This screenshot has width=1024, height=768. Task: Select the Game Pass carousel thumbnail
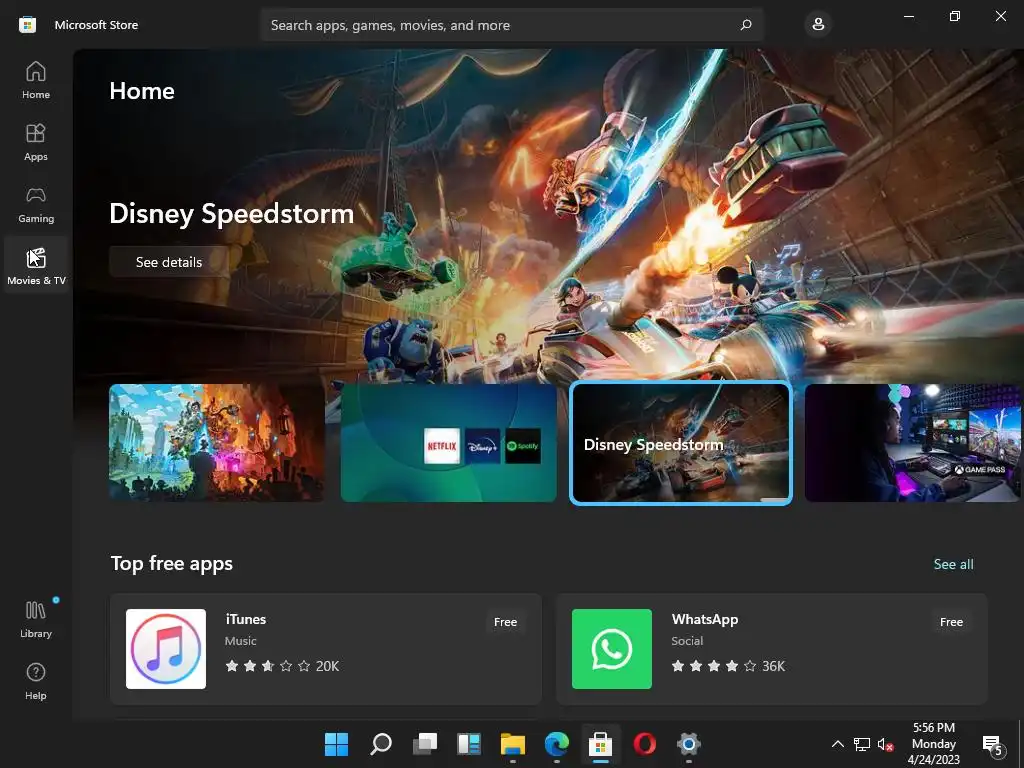click(913, 443)
